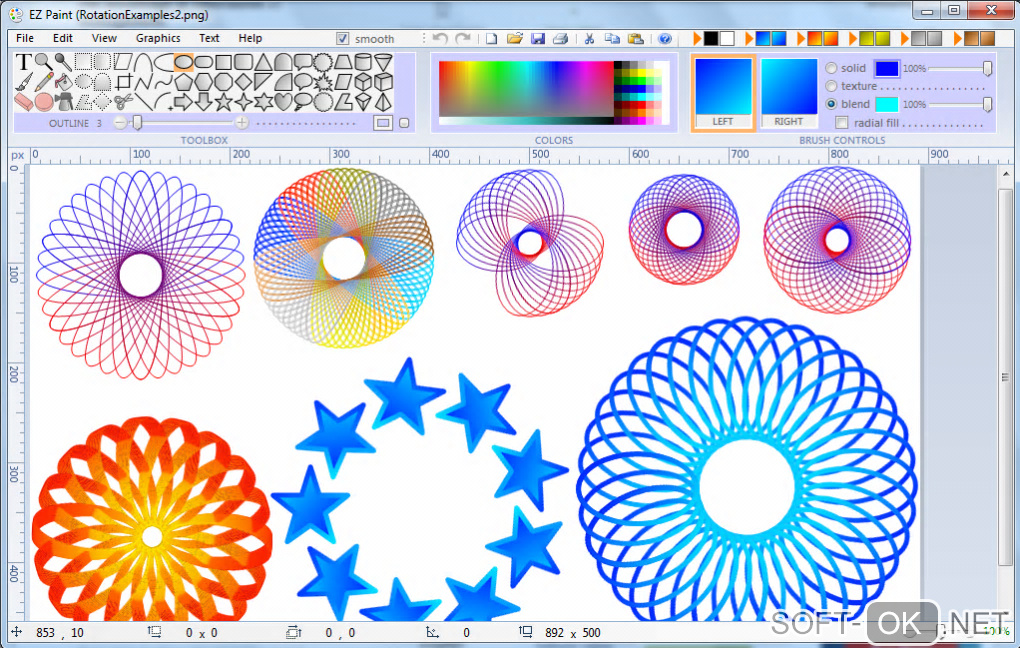Open the Edit menu
Image resolution: width=1020 pixels, height=648 pixels.
pos(62,38)
